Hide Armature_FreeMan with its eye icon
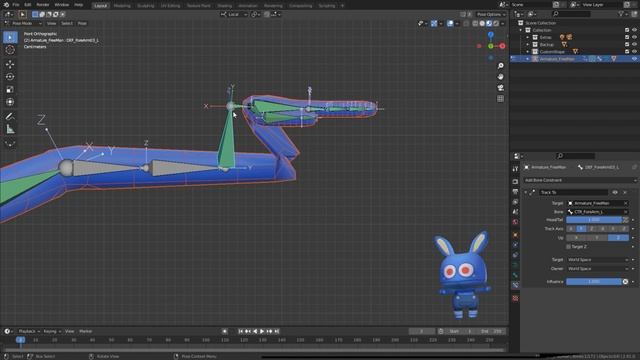Screen dimensions: 640x360 tap(634, 59)
